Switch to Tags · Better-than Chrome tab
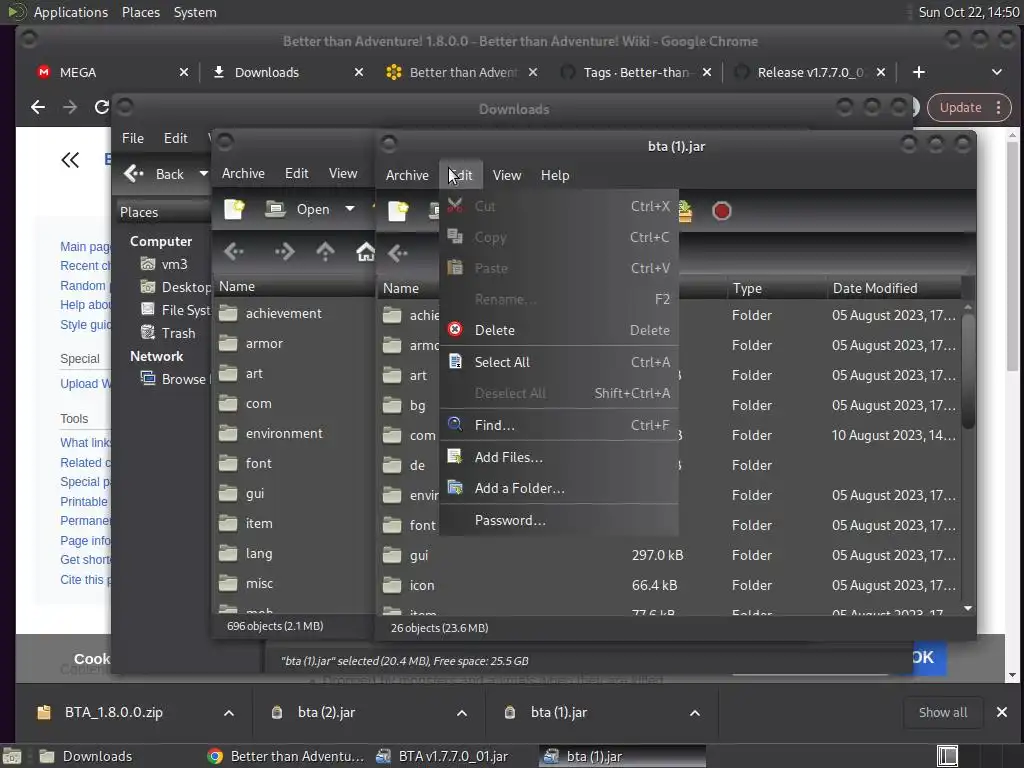 pyautogui.click(x=636, y=72)
